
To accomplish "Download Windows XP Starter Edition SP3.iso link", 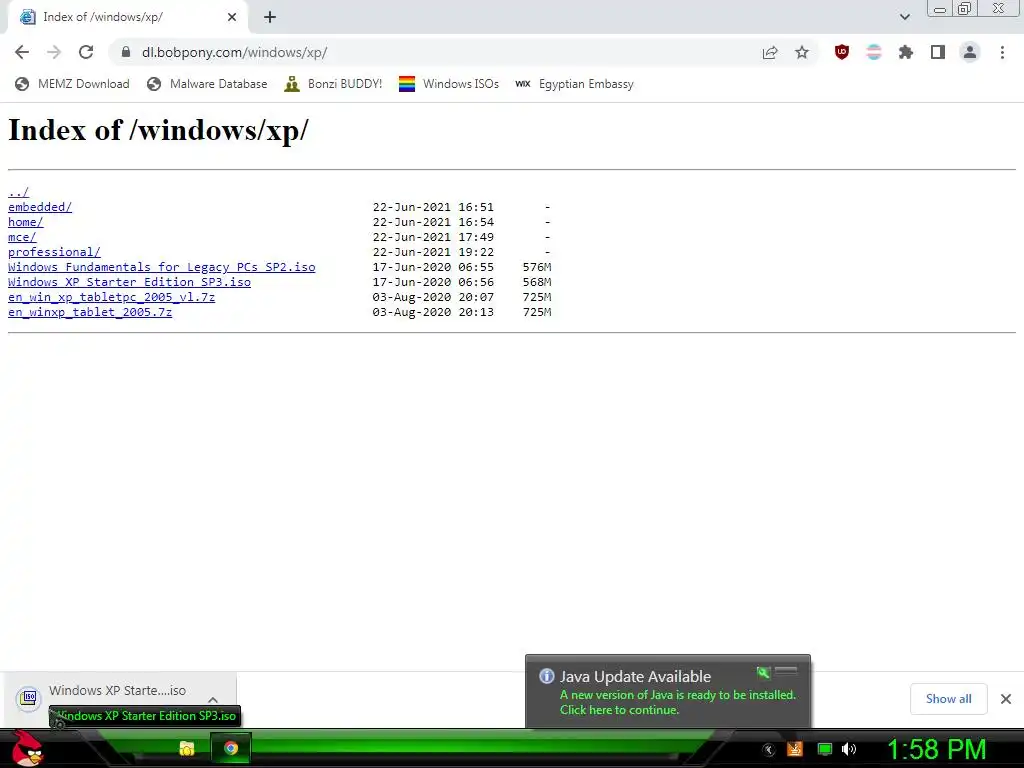I will tap(129, 282).
